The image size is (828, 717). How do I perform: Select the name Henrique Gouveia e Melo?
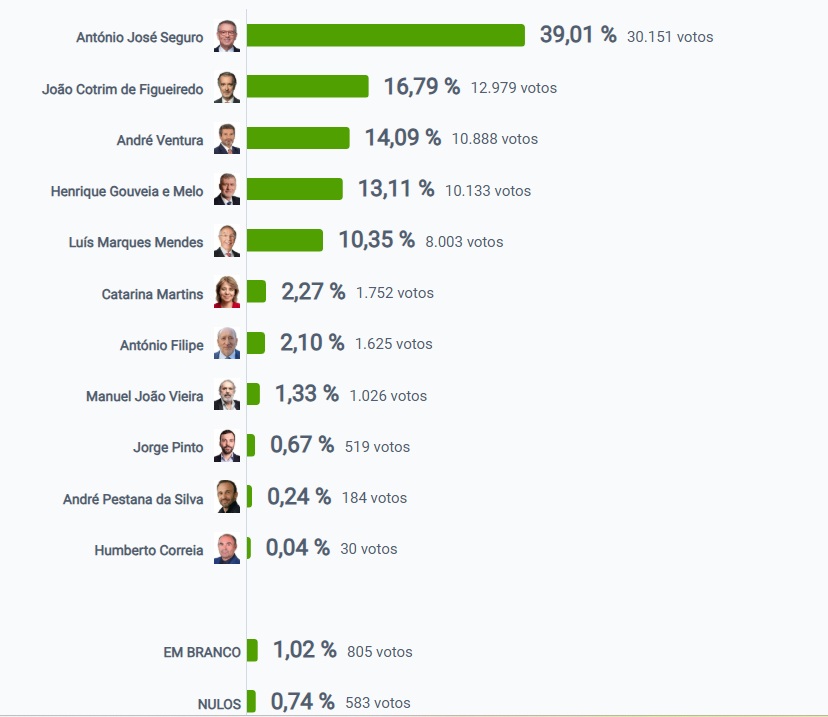(x=127, y=191)
